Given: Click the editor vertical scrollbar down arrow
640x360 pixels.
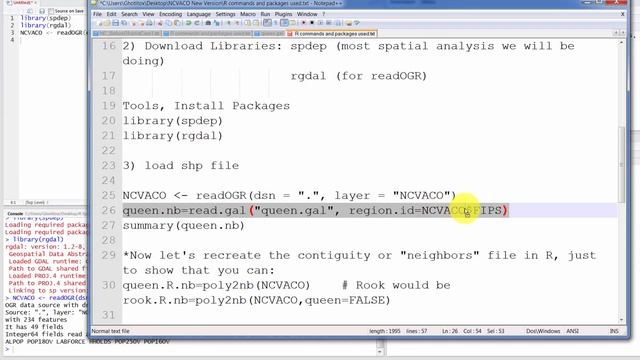Looking at the screenshot, I should 622,320.
